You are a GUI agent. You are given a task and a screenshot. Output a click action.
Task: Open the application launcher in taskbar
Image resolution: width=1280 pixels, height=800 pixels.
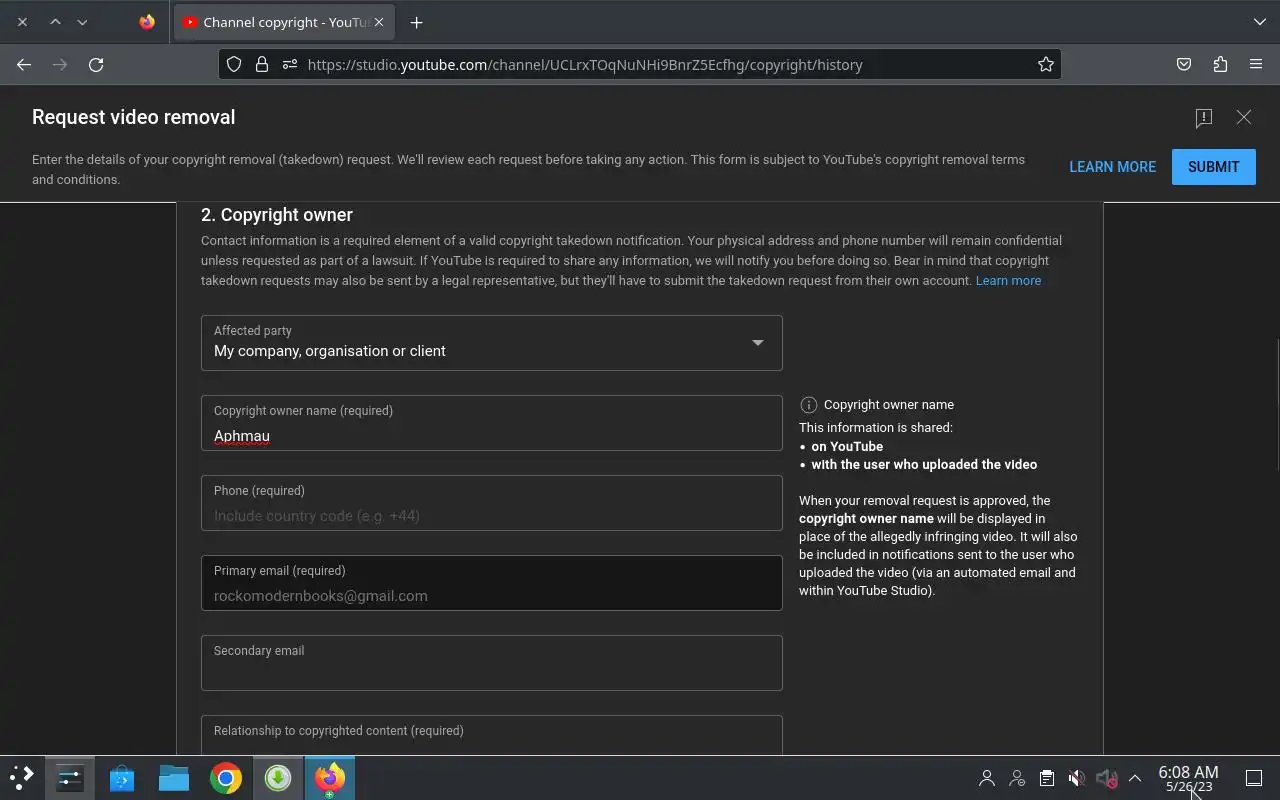tap(22, 778)
